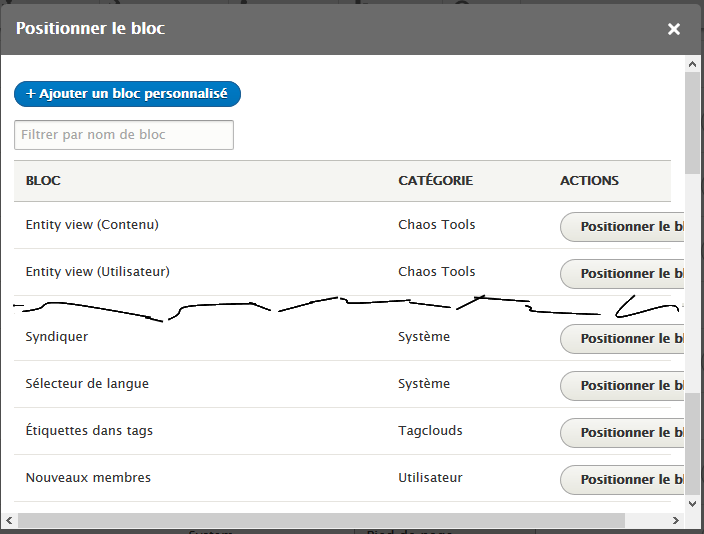This screenshot has height=534, width=704.
Task: Click the ACTIONS column header
Action: tap(589, 181)
